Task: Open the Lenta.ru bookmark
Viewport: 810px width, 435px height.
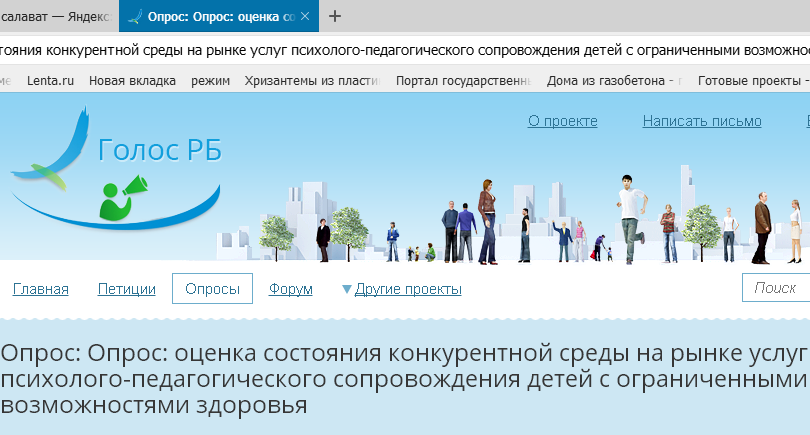Action: tap(50, 81)
